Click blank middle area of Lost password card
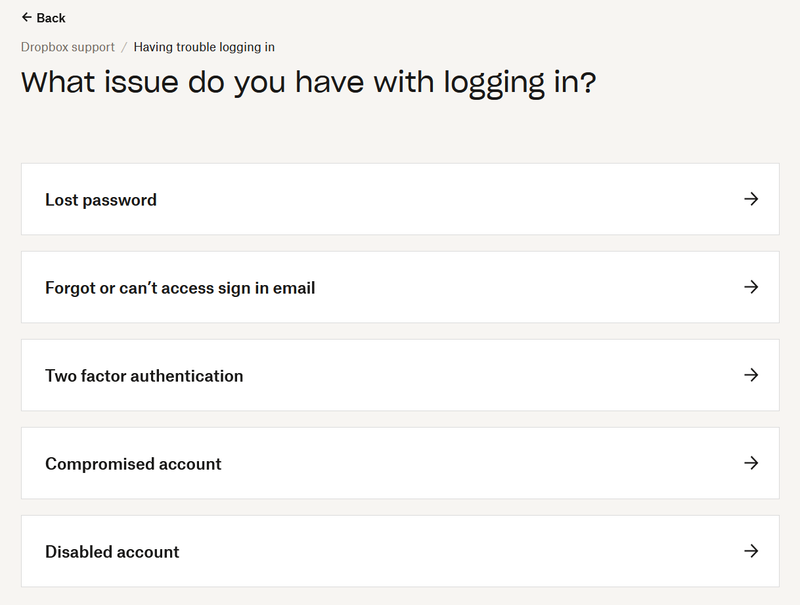The height and width of the screenshot is (605, 800). (x=450, y=200)
